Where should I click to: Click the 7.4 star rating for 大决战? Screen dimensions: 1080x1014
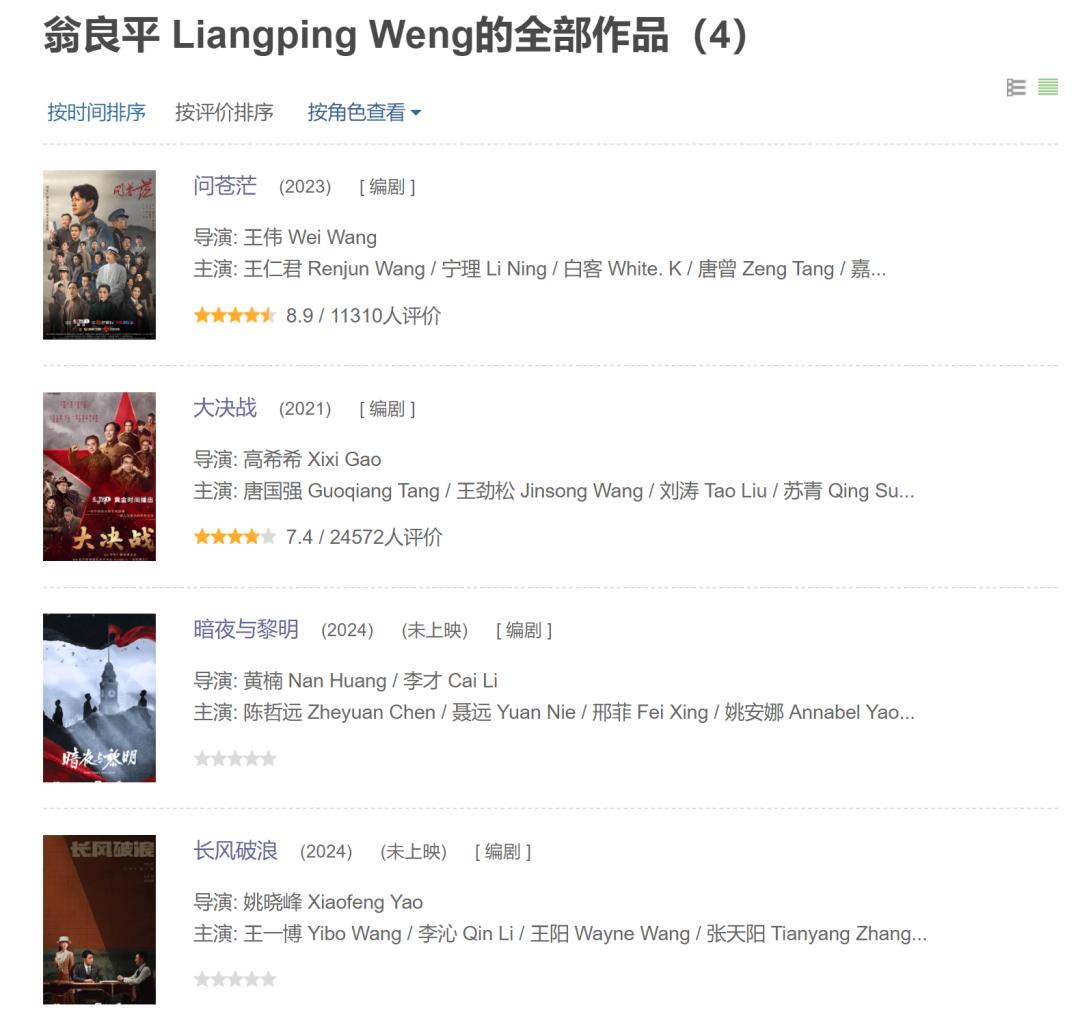click(x=235, y=537)
